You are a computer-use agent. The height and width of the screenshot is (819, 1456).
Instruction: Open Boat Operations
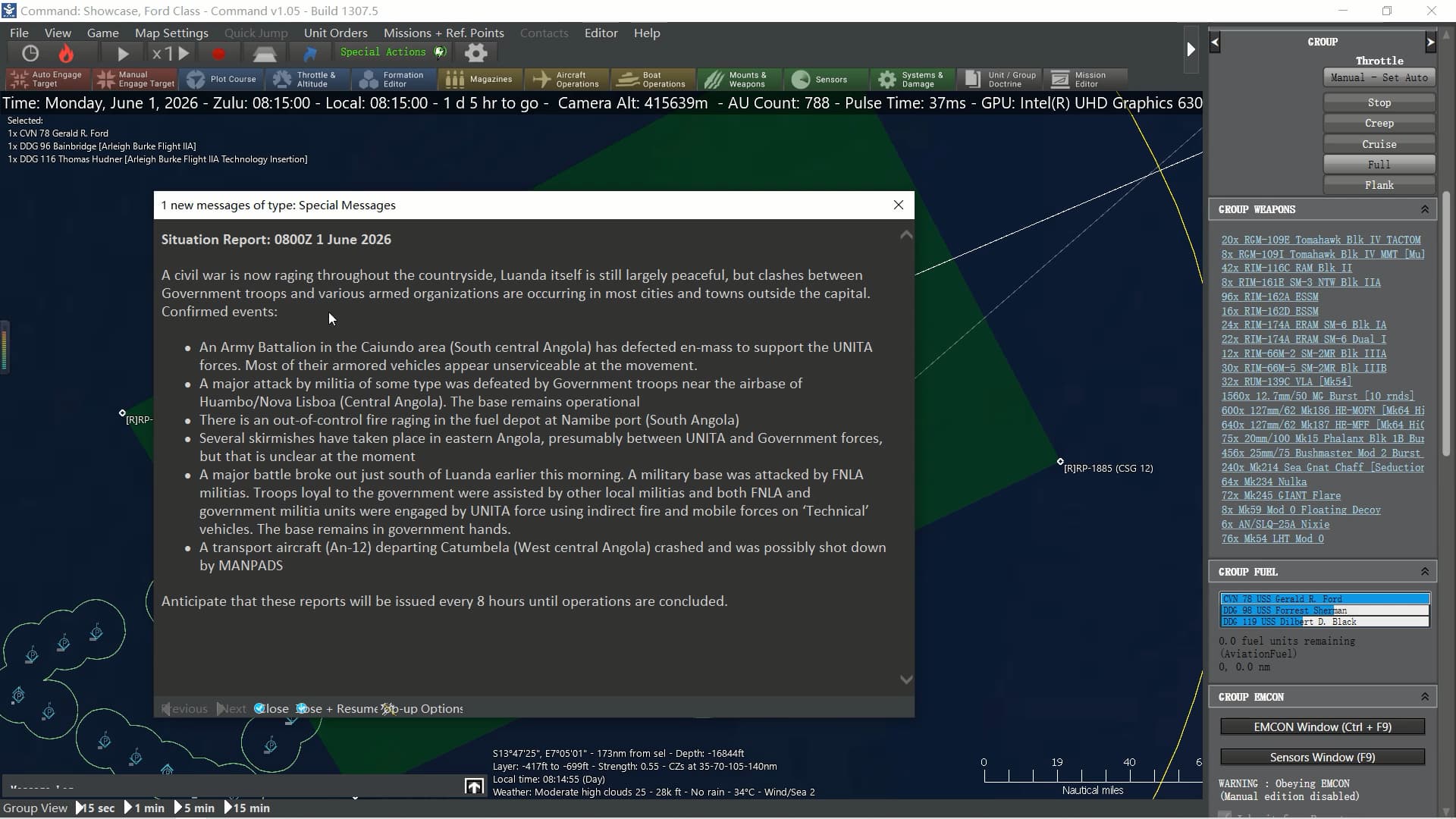[x=653, y=79]
